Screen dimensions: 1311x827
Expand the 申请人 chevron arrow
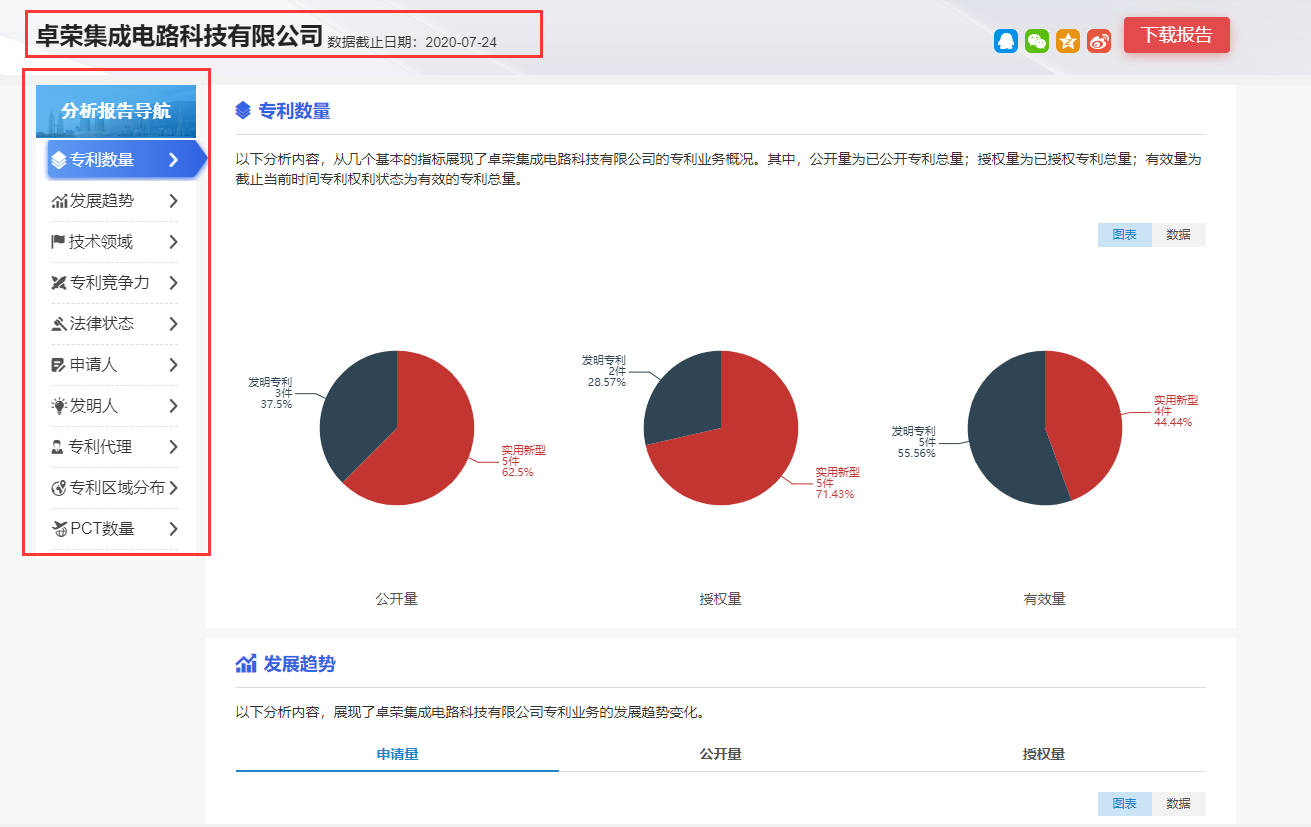coord(173,365)
